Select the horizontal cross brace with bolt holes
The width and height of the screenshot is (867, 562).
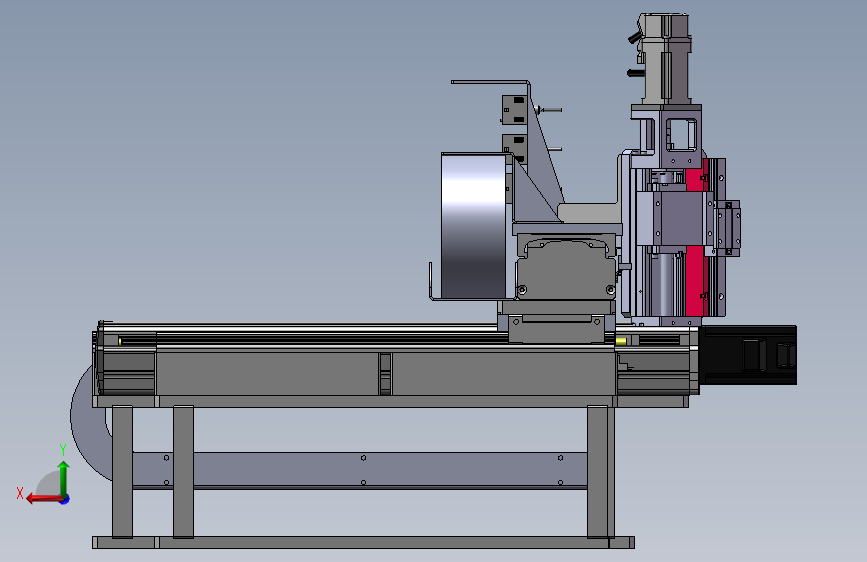[x=359, y=470]
